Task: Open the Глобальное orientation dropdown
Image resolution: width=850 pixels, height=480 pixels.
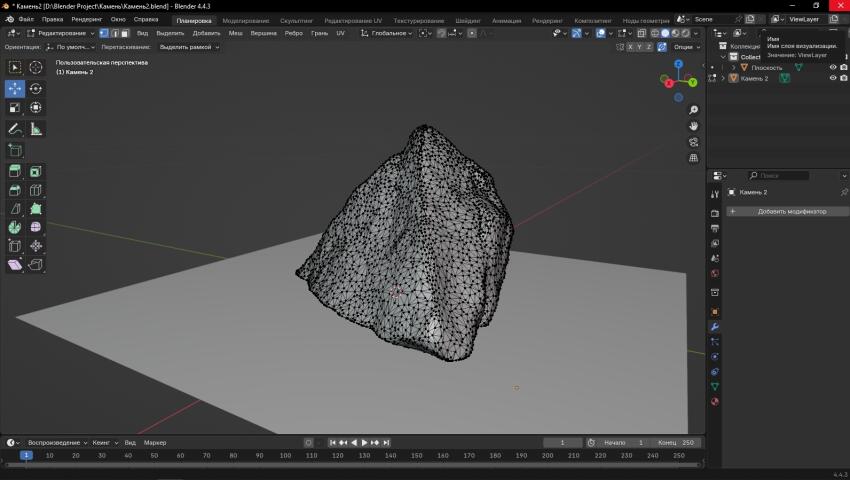Action: pyautogui.click(x=387, y=33)
